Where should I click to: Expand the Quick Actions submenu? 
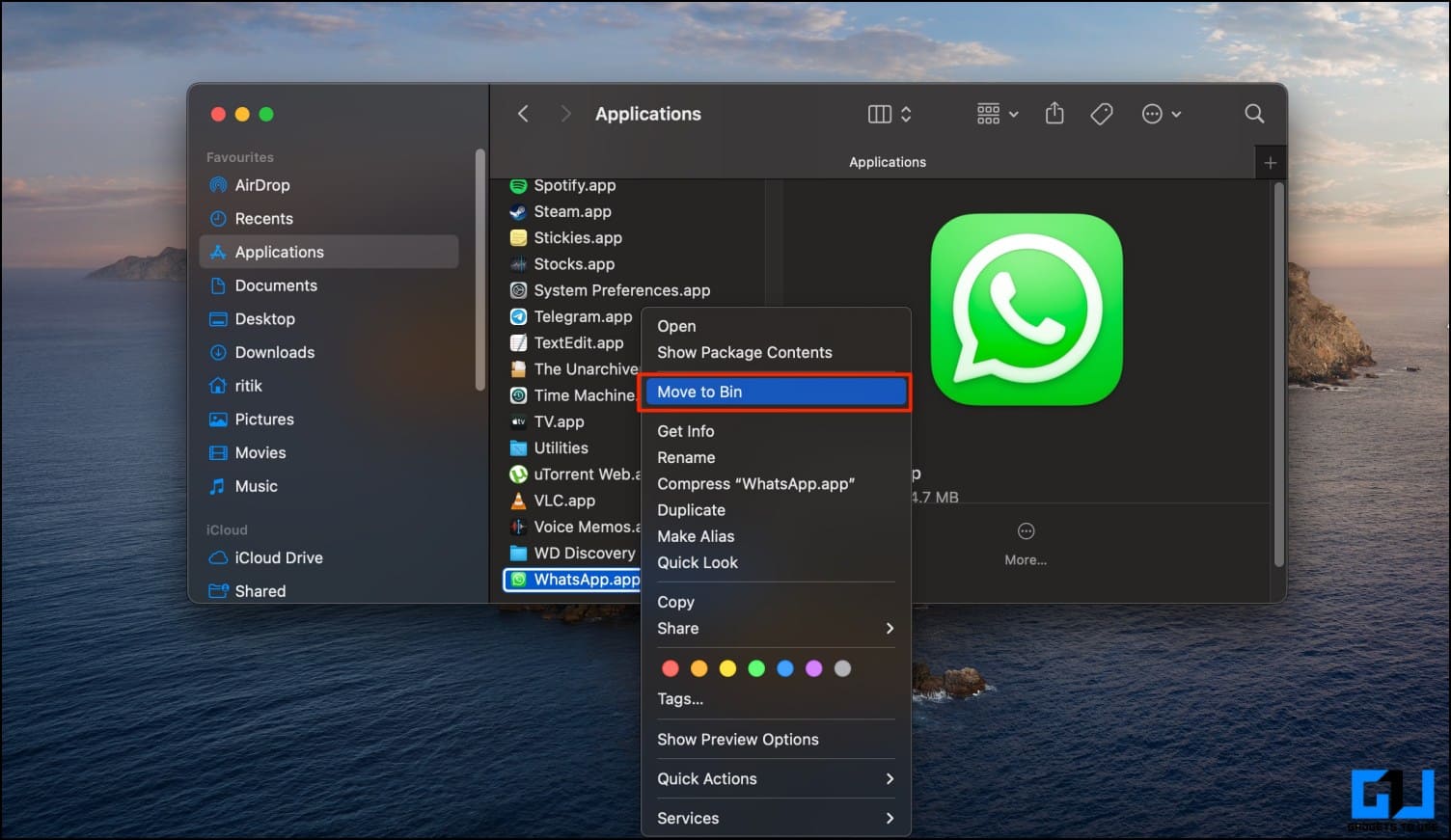pos(776,778)
